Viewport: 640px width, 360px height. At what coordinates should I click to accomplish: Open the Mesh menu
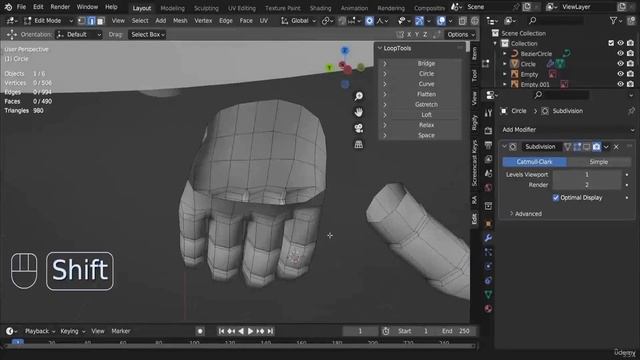(x=180, y=21)
